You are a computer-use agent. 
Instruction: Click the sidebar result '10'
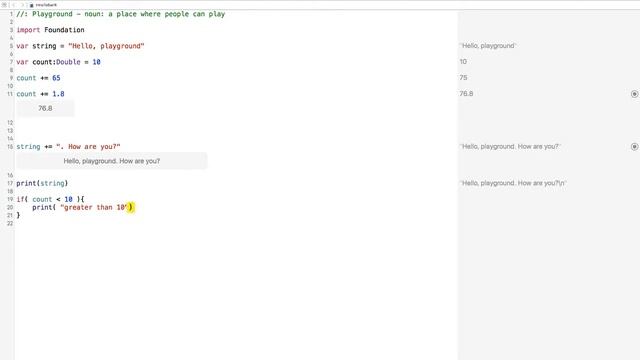[x=463, y=62]
